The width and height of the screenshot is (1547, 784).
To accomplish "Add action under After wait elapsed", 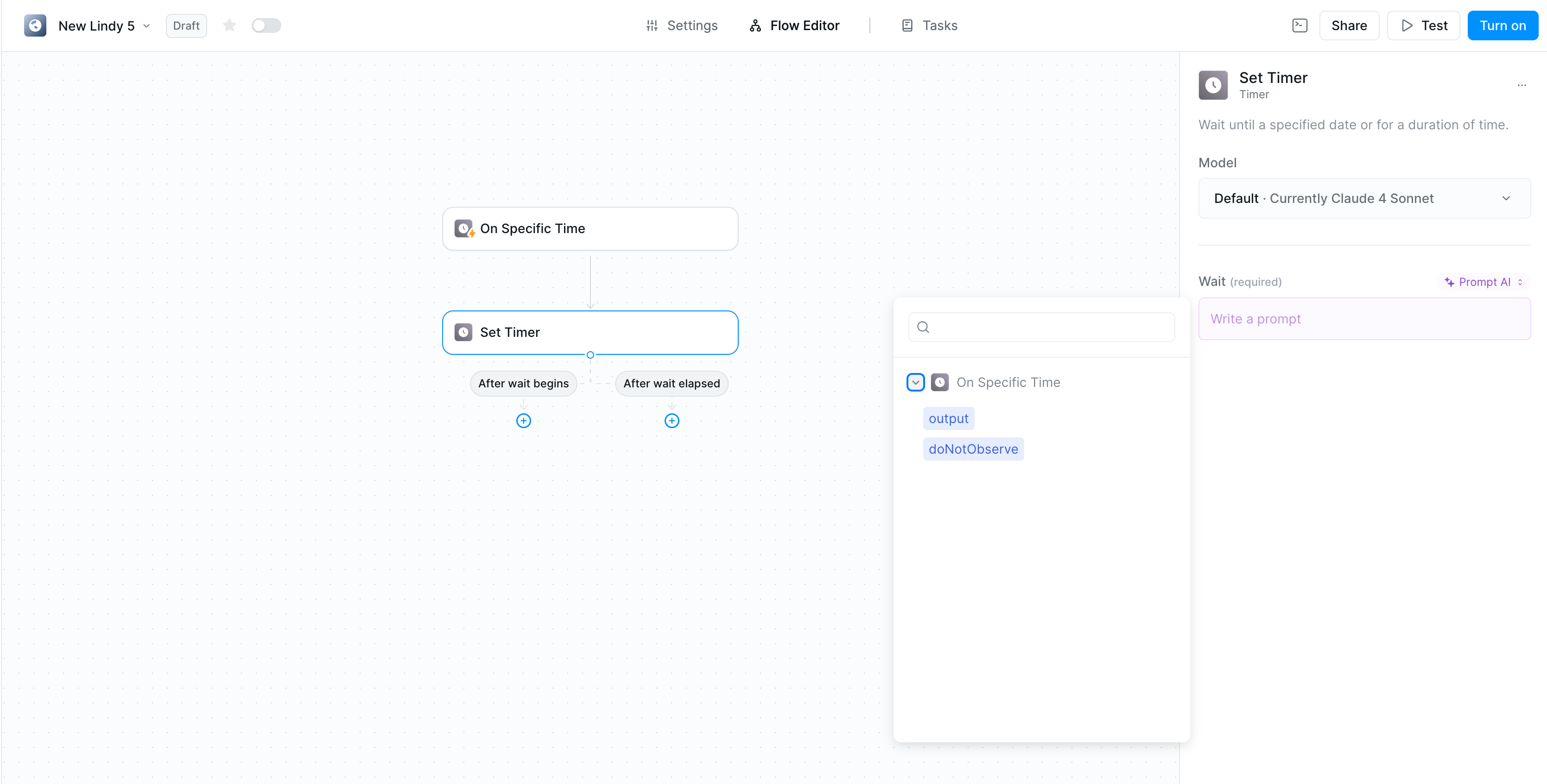I will point(672,420).
